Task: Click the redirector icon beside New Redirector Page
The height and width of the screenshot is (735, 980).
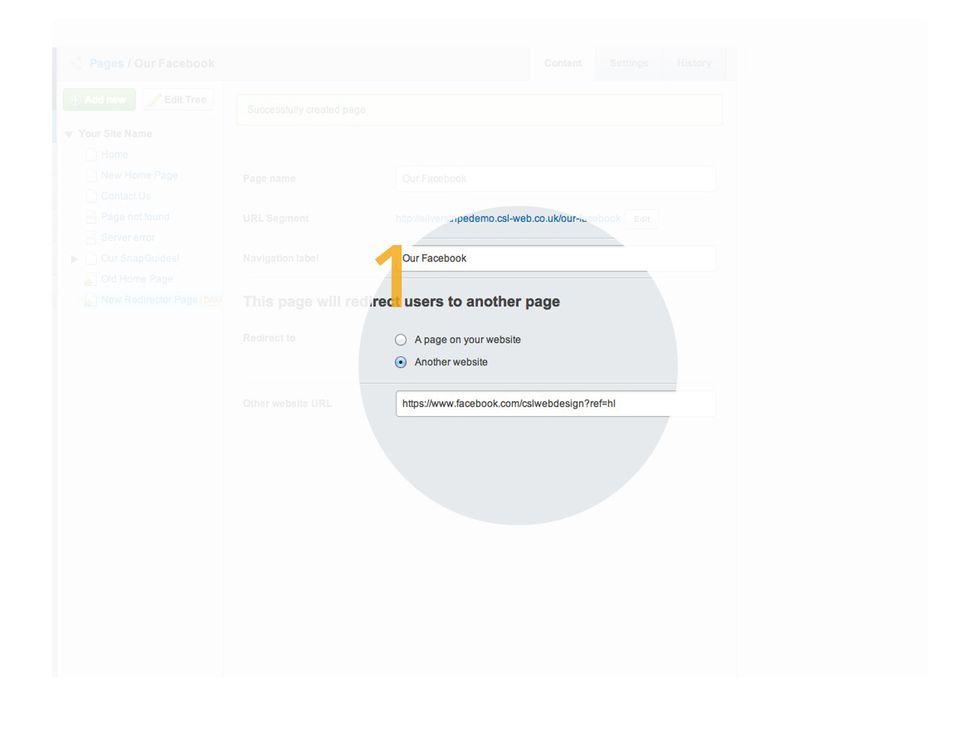Action: click(x=91, y=300)
